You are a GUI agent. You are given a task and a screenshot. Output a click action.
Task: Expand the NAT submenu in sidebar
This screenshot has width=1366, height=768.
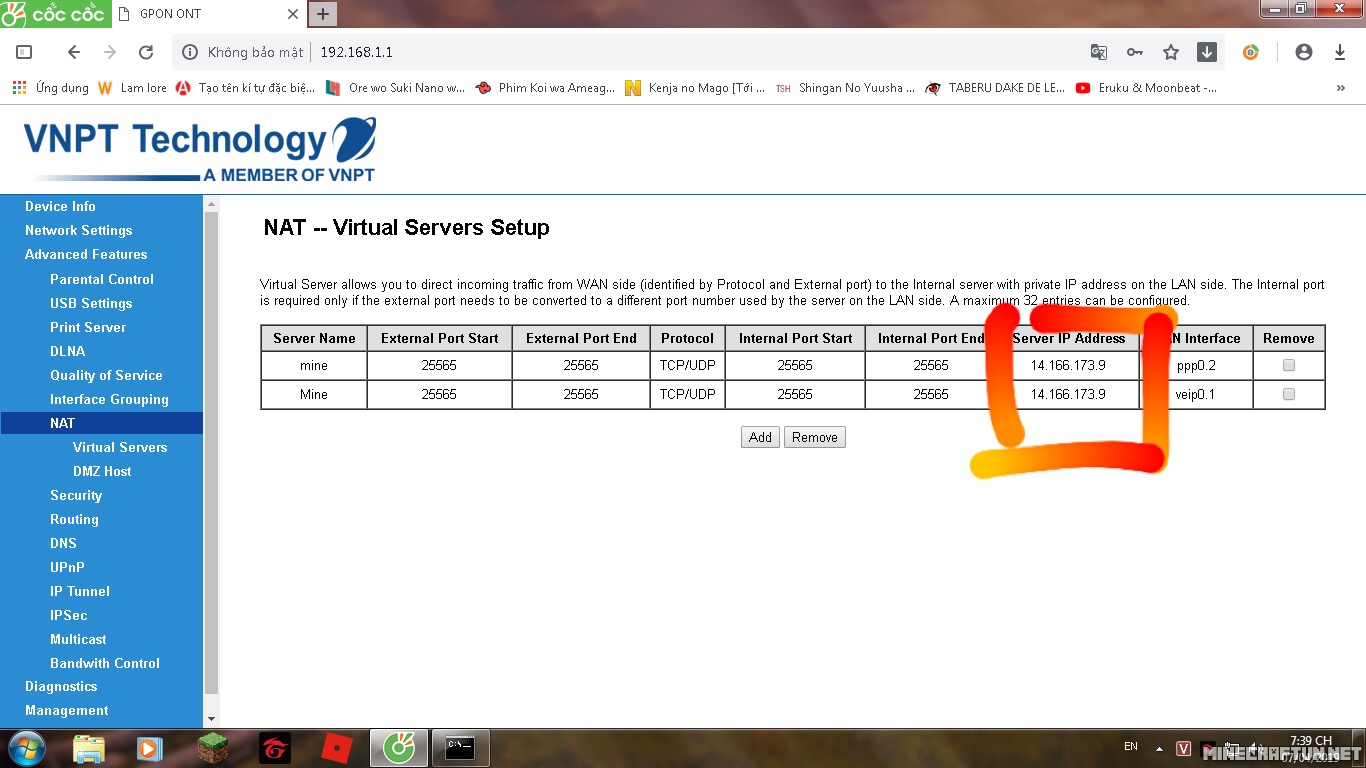(62, 423)
